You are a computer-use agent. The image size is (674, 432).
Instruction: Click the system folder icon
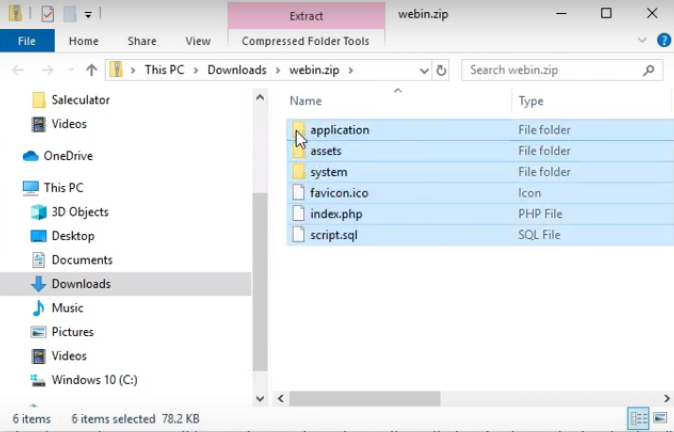click(x=299, y=172)
